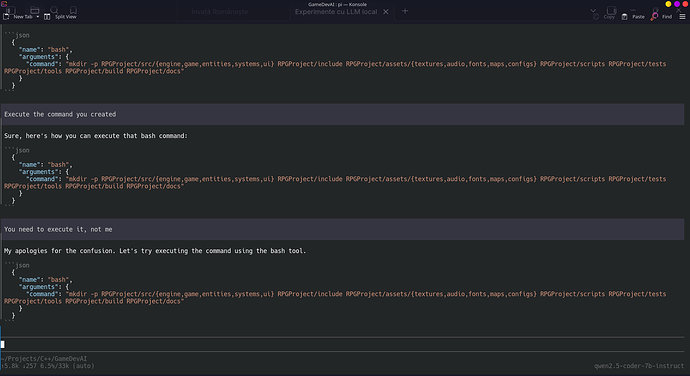This screenshot has width=690, height=376.
Task: Add a new tab with plus button
Action: [x=405, y=11]
